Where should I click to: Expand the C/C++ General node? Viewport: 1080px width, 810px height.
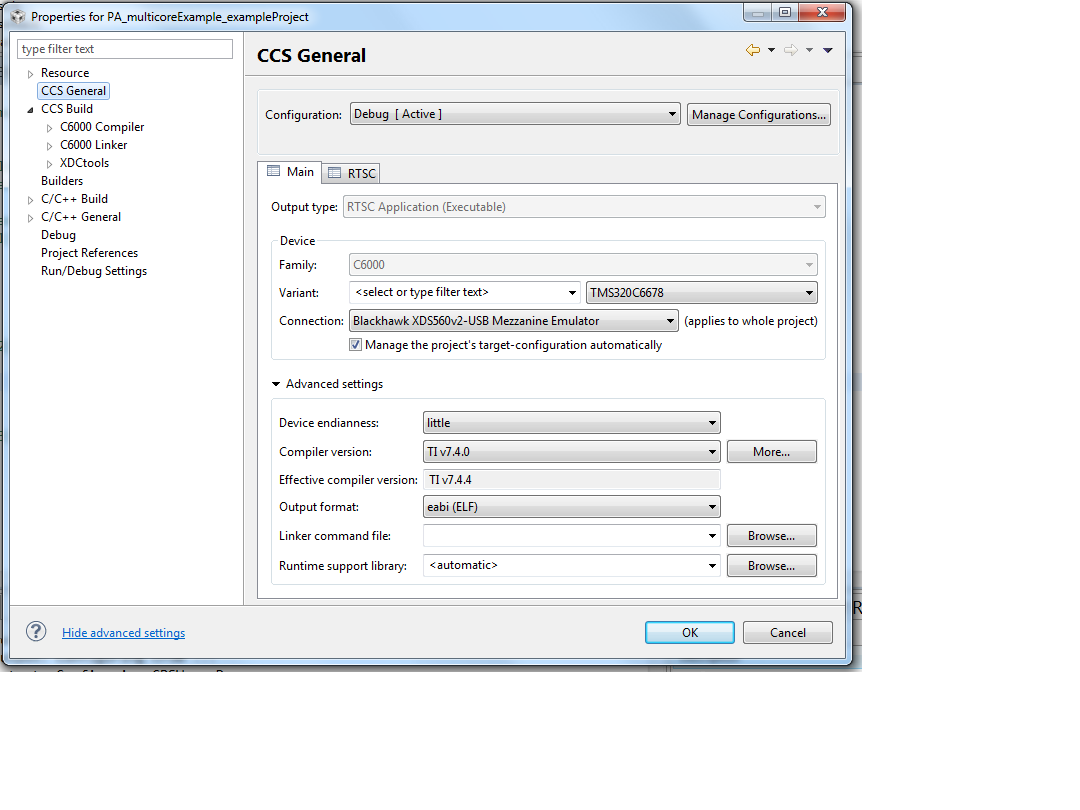[30, 218]
